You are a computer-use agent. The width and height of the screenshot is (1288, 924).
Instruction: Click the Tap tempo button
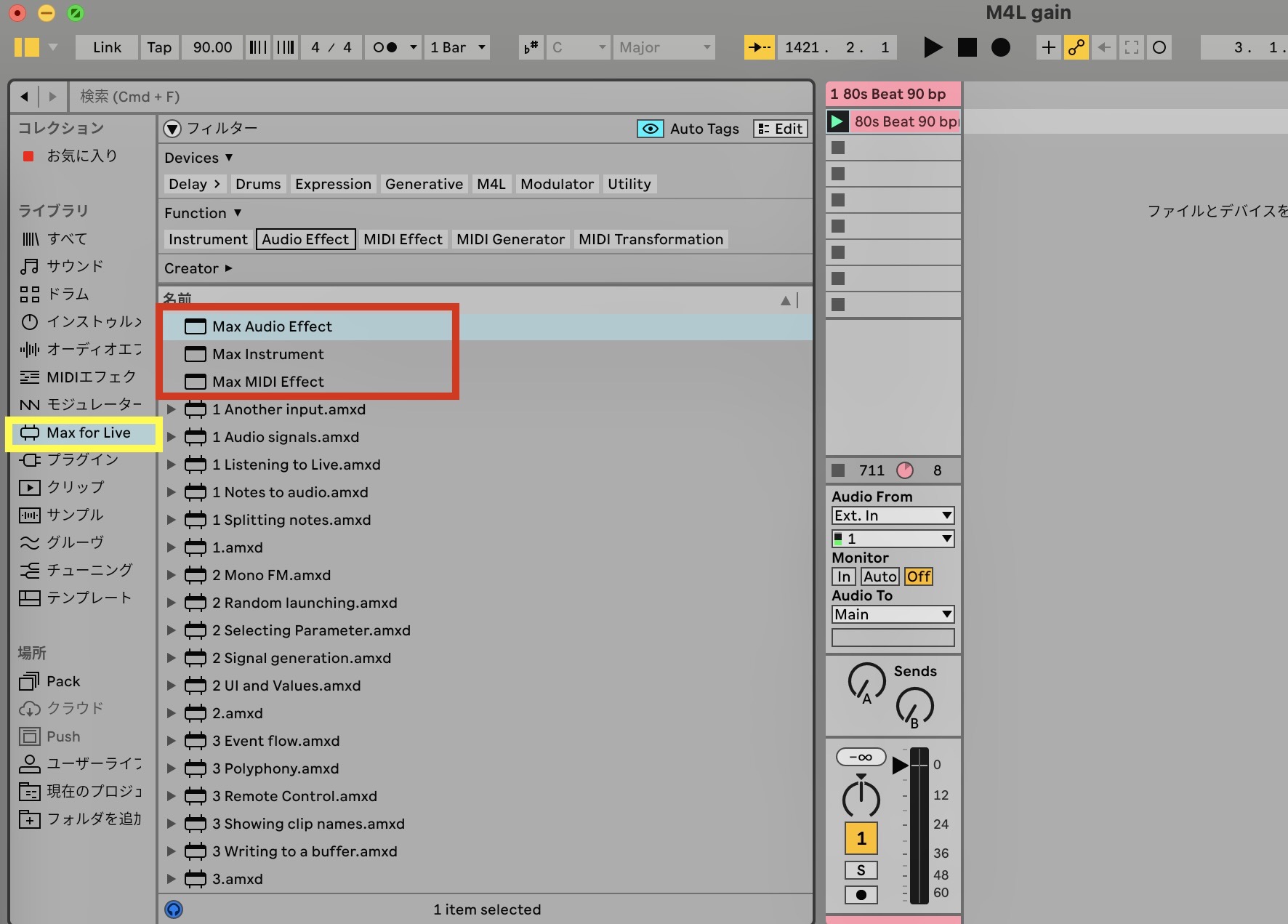[159, 48]
